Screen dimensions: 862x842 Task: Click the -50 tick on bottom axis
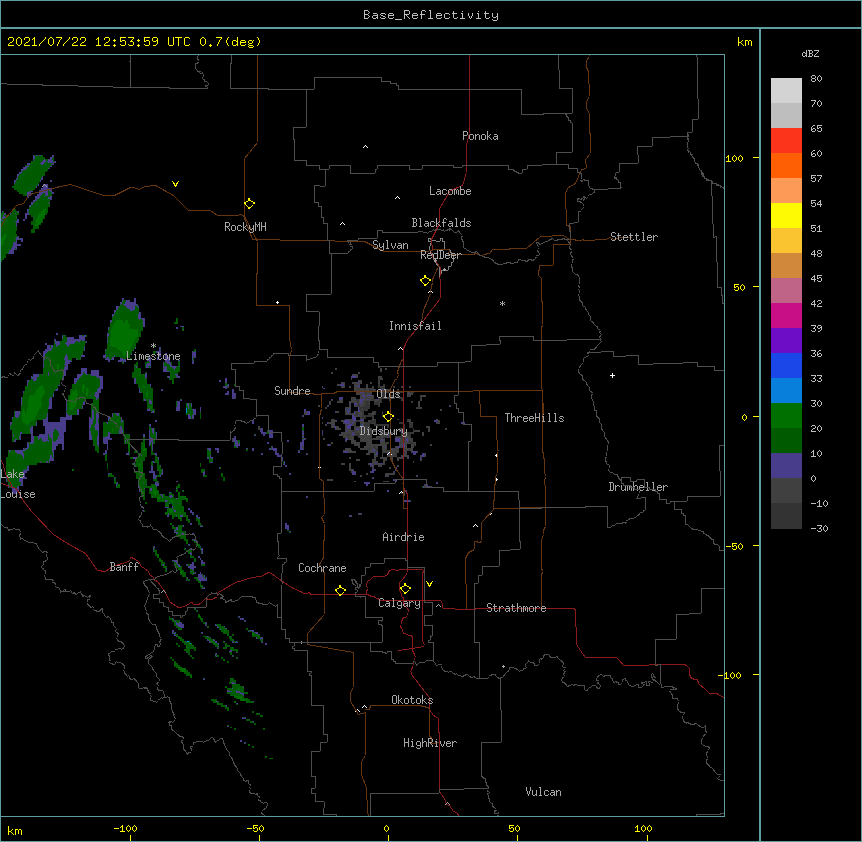(x=255, y=828)
